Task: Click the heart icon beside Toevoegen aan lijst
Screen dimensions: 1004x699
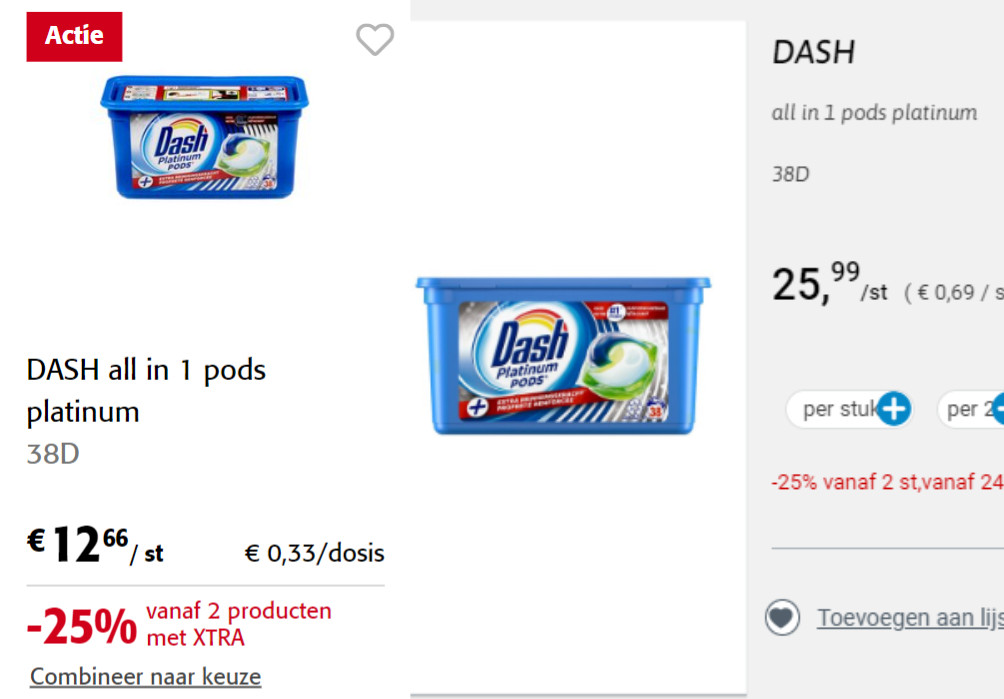Action: (782, 618)
